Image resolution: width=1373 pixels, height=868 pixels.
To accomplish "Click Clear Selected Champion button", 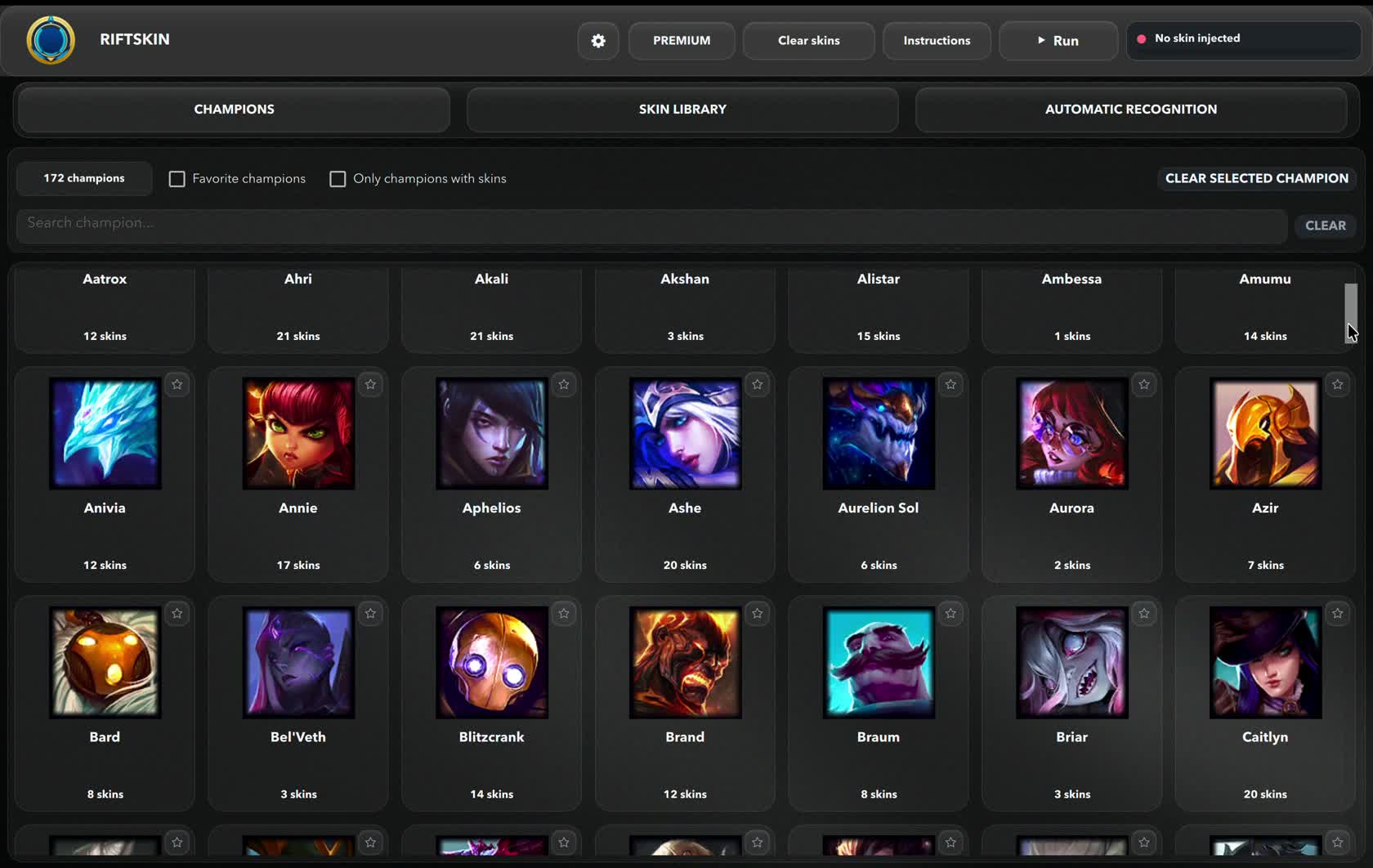I will pyautogui.click(x=1256, y=178).
